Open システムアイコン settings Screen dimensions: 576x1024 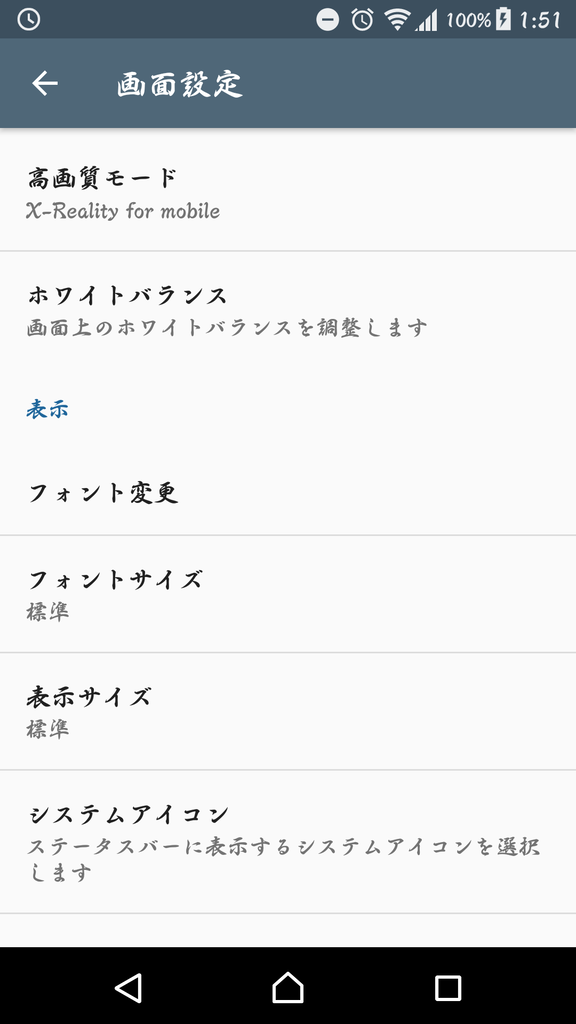tap(288, 842)
